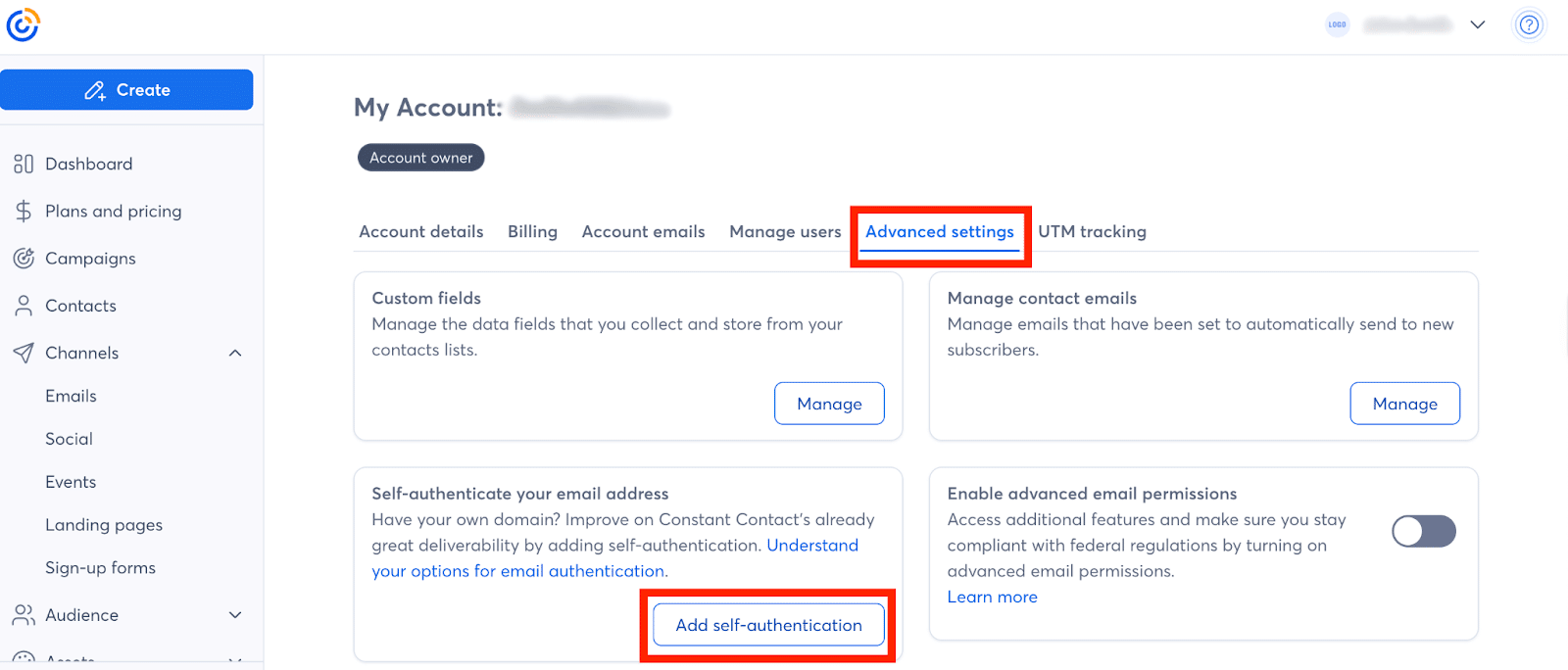Open the account name dropdown arrow
The height and width of the screenshot is (670, 1568).
point(1478,24)
